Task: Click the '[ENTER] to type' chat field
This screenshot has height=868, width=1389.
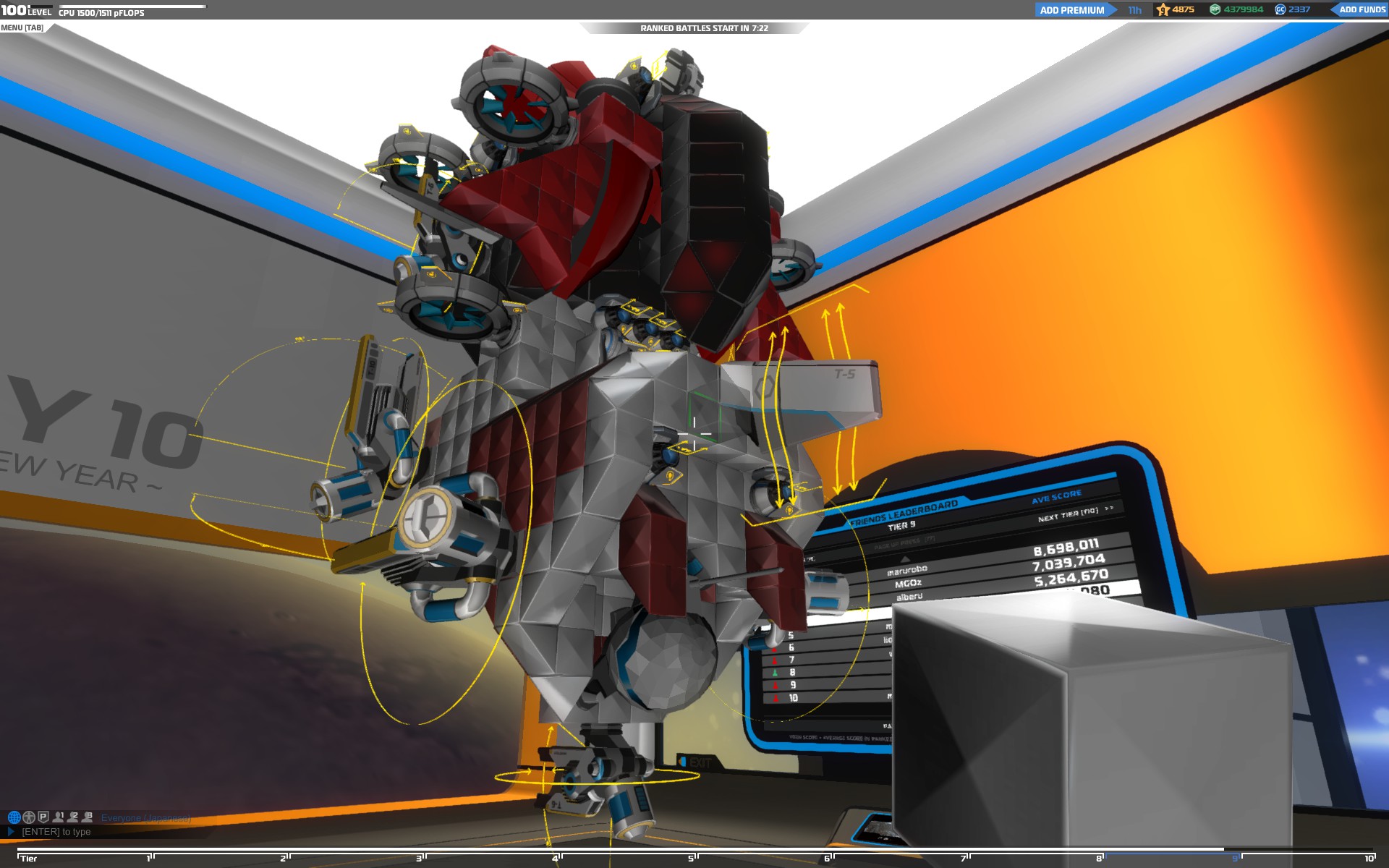Action: click(x=56, y=832)
